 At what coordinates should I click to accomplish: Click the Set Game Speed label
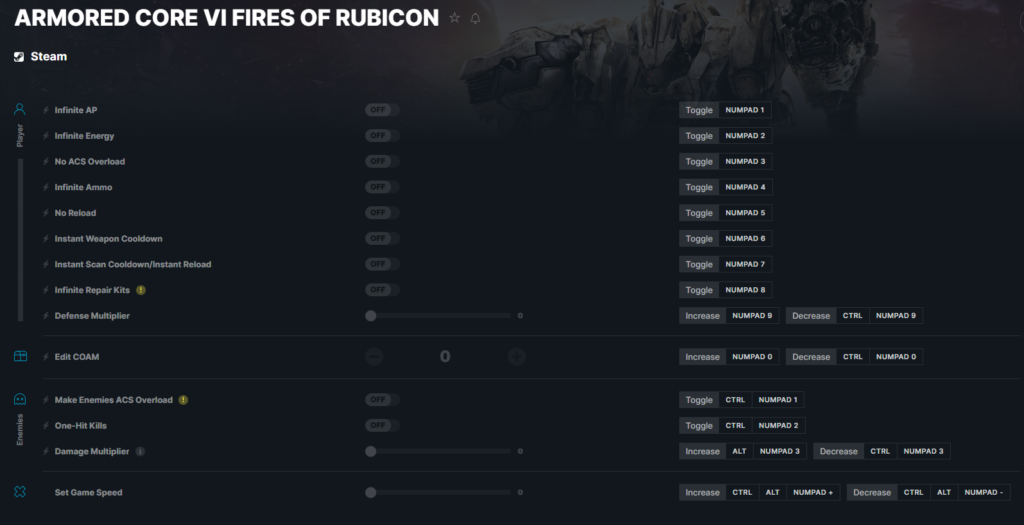[88, 492]
